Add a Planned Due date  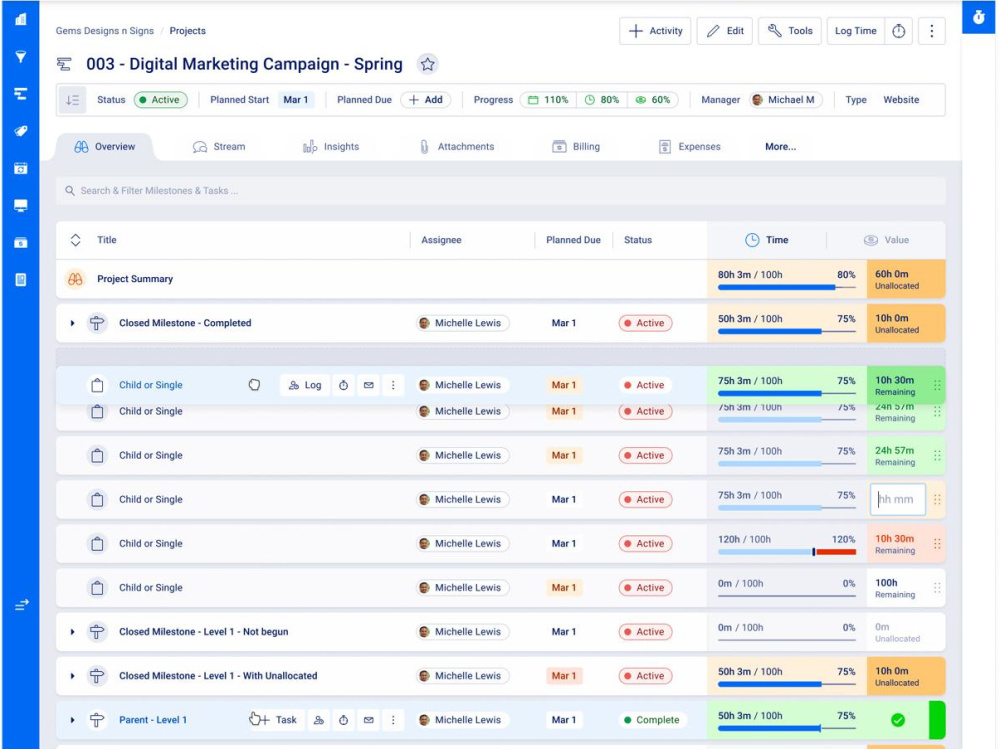(425, 100)
